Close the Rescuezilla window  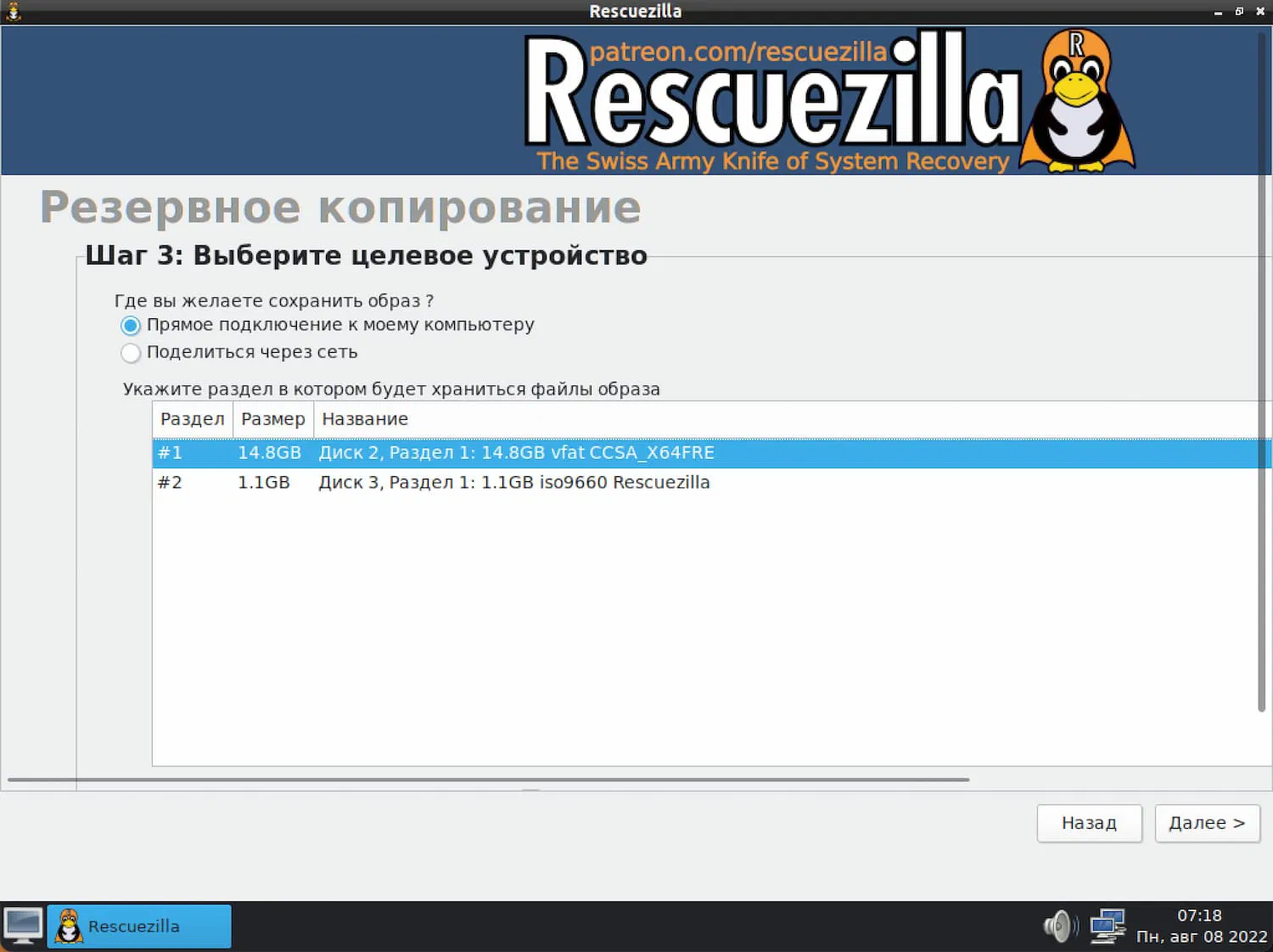1260,12
